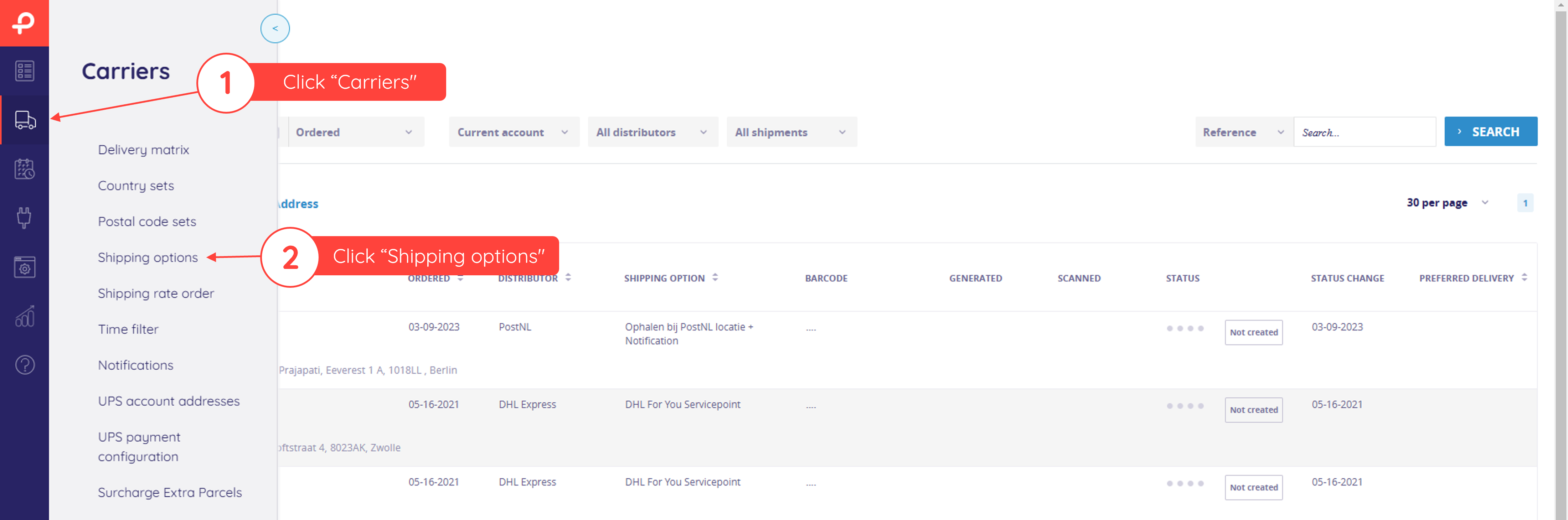
Task: Toggle sorting on the DISTRIBUTOR column
Action: click(x=568, y=277)
